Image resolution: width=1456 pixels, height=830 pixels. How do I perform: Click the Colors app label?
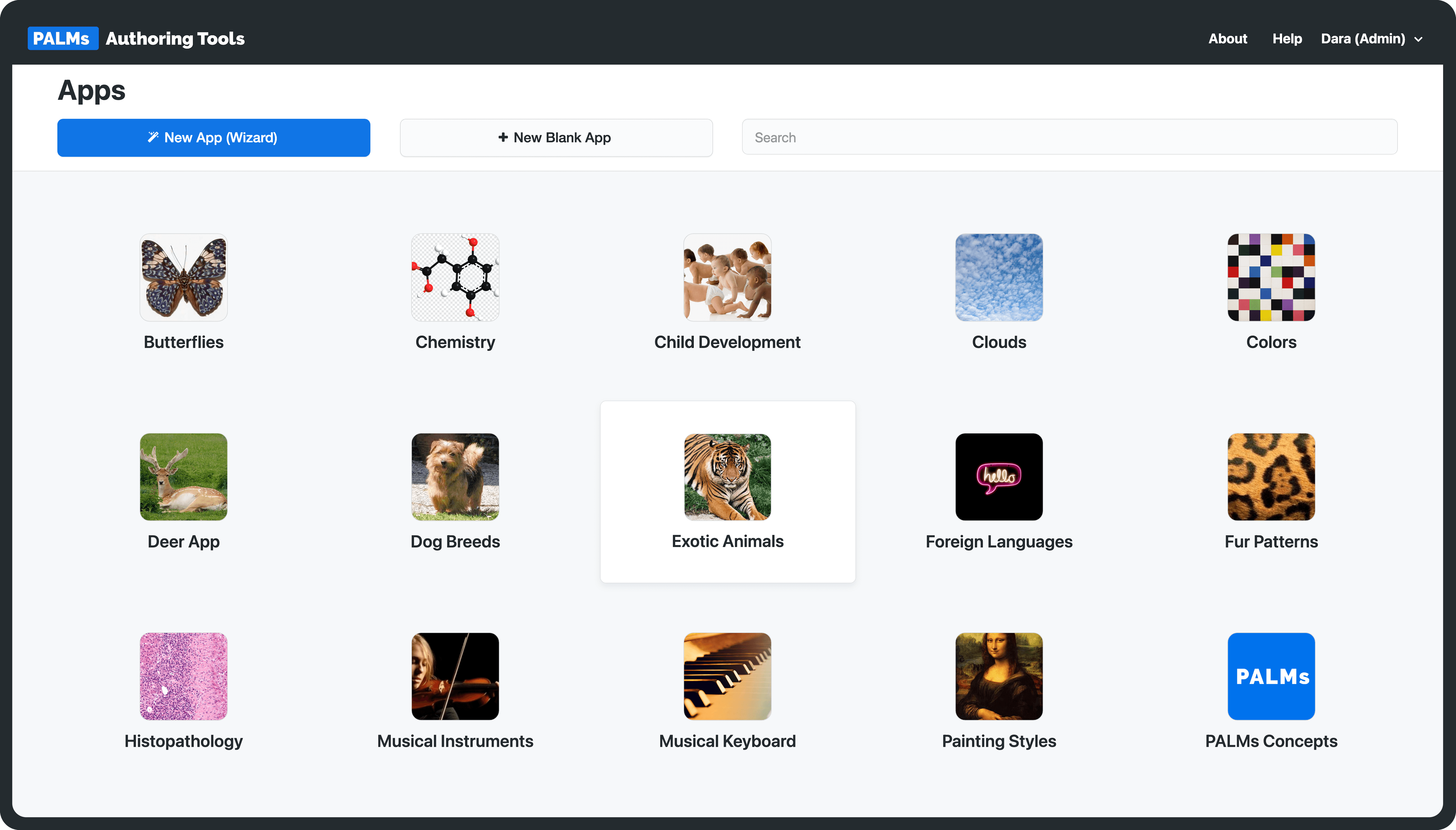point(1271,342)
